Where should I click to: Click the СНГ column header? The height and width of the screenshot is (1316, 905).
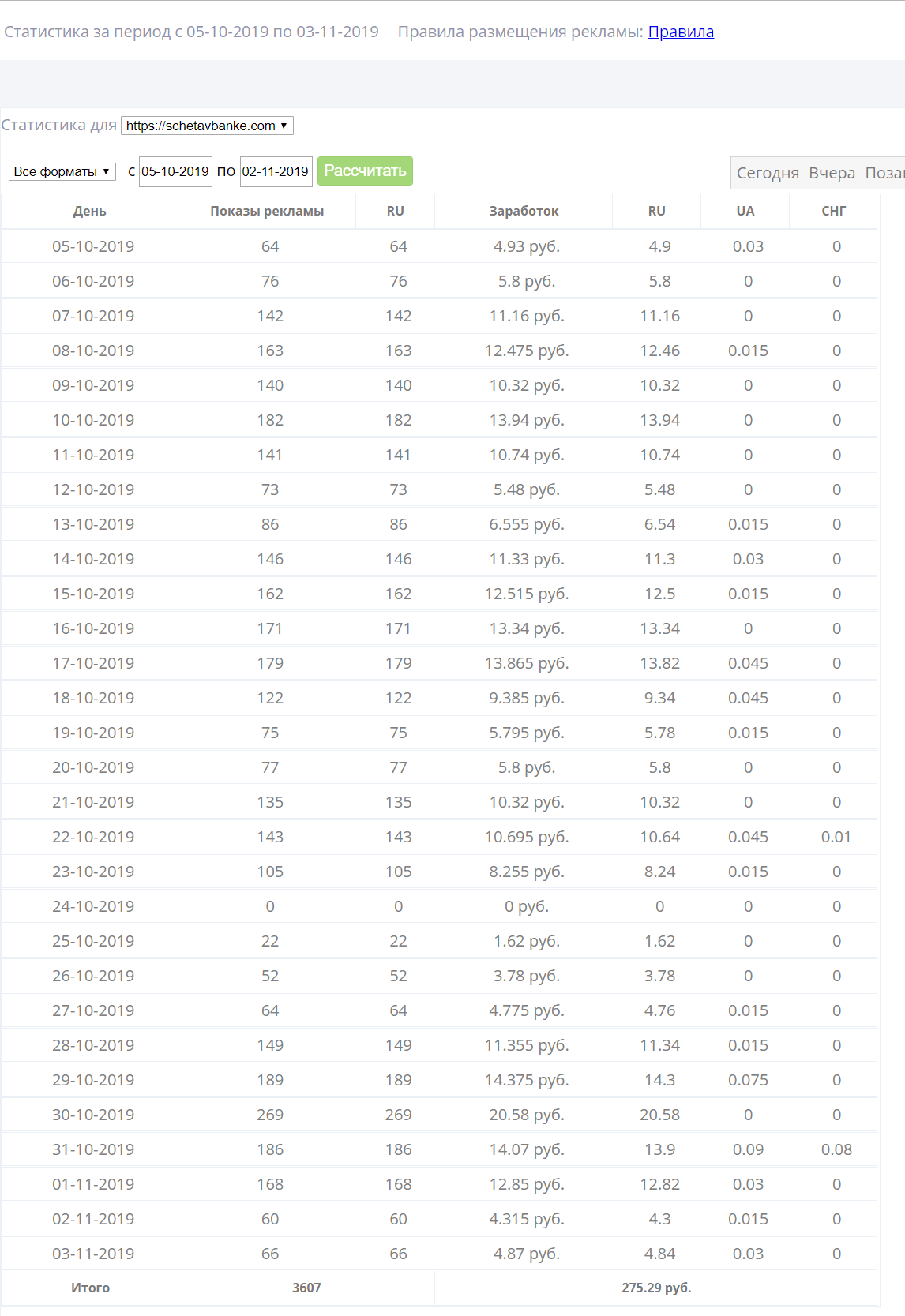(x=833, y=211)
